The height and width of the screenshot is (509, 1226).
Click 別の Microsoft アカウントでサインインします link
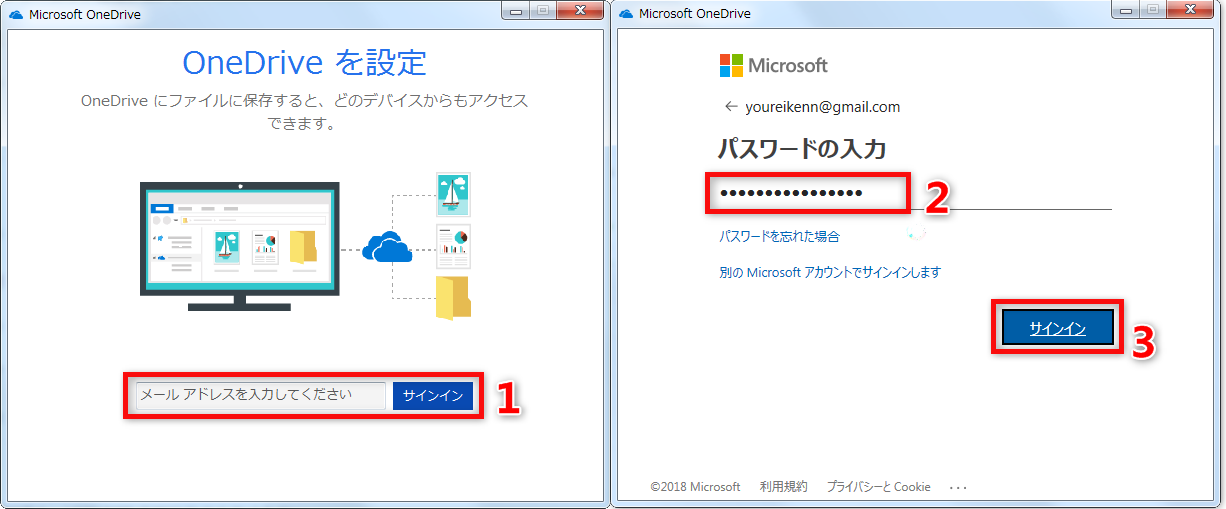click(x=829, y=272)
